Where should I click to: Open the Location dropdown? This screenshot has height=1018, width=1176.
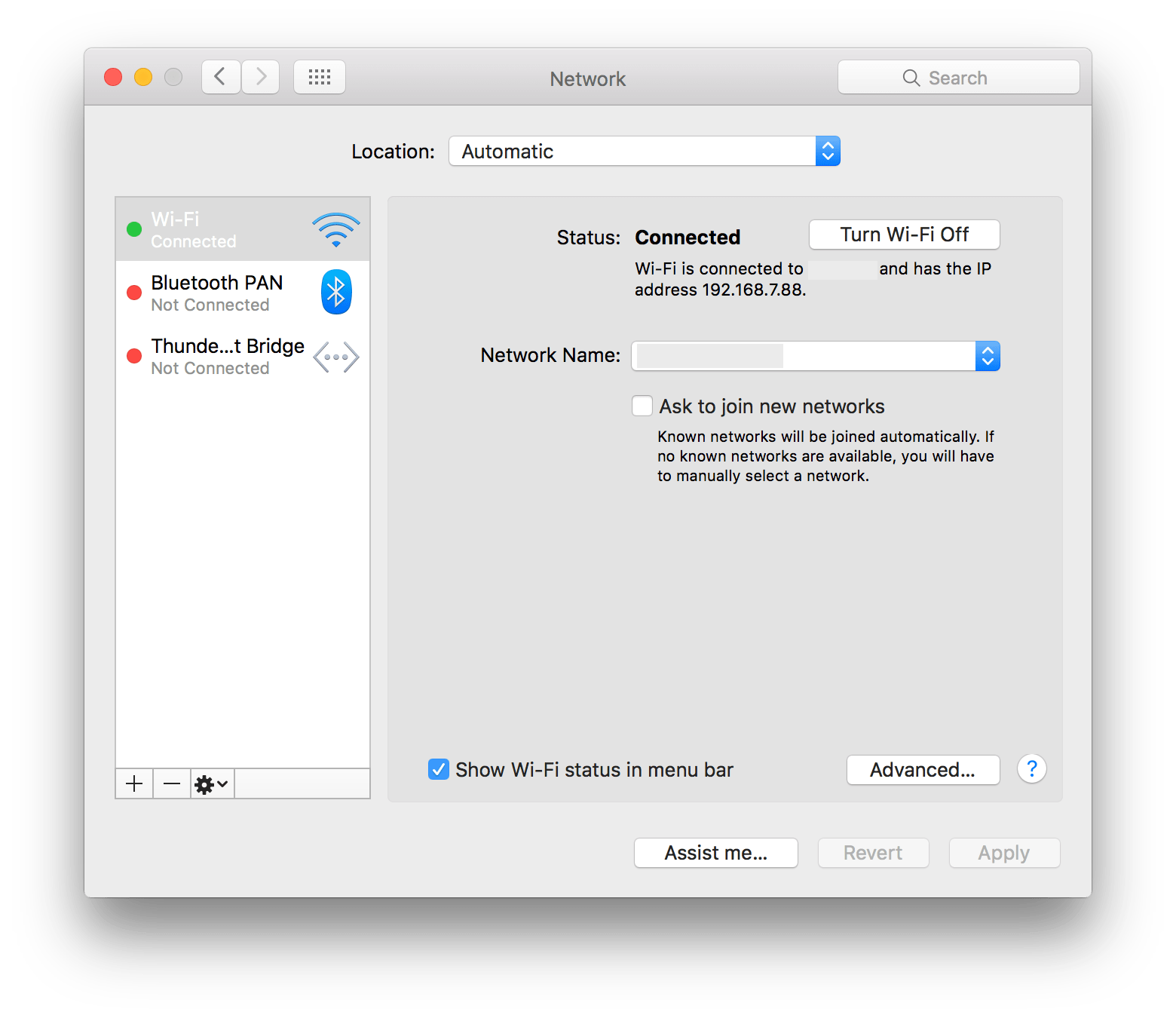coord(827,151)
